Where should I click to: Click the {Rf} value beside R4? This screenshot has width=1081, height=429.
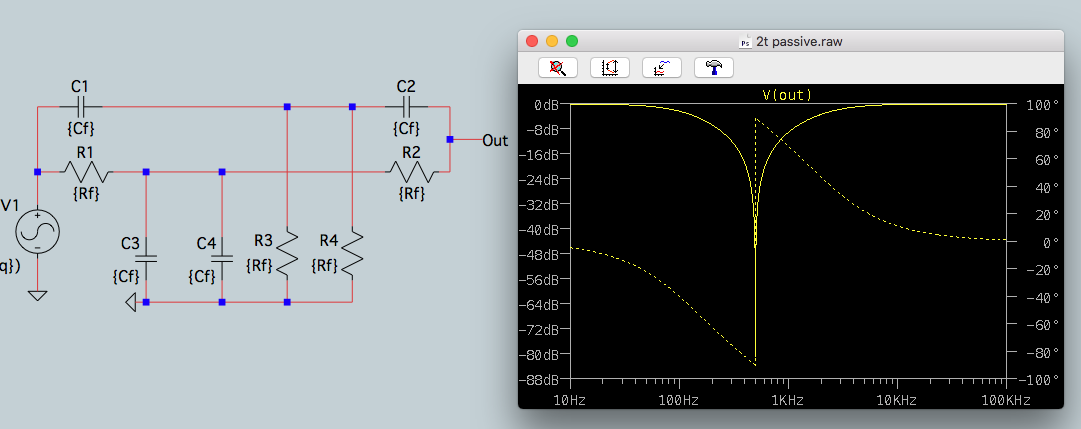325,265
